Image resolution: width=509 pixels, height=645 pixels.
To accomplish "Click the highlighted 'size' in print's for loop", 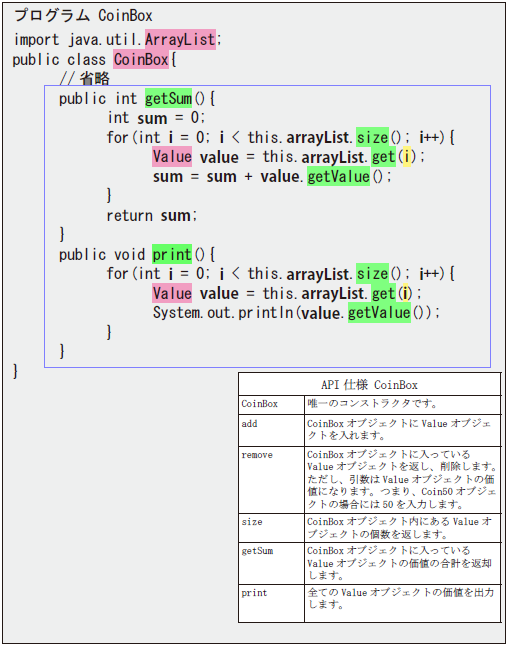I will tap(372, 274).
